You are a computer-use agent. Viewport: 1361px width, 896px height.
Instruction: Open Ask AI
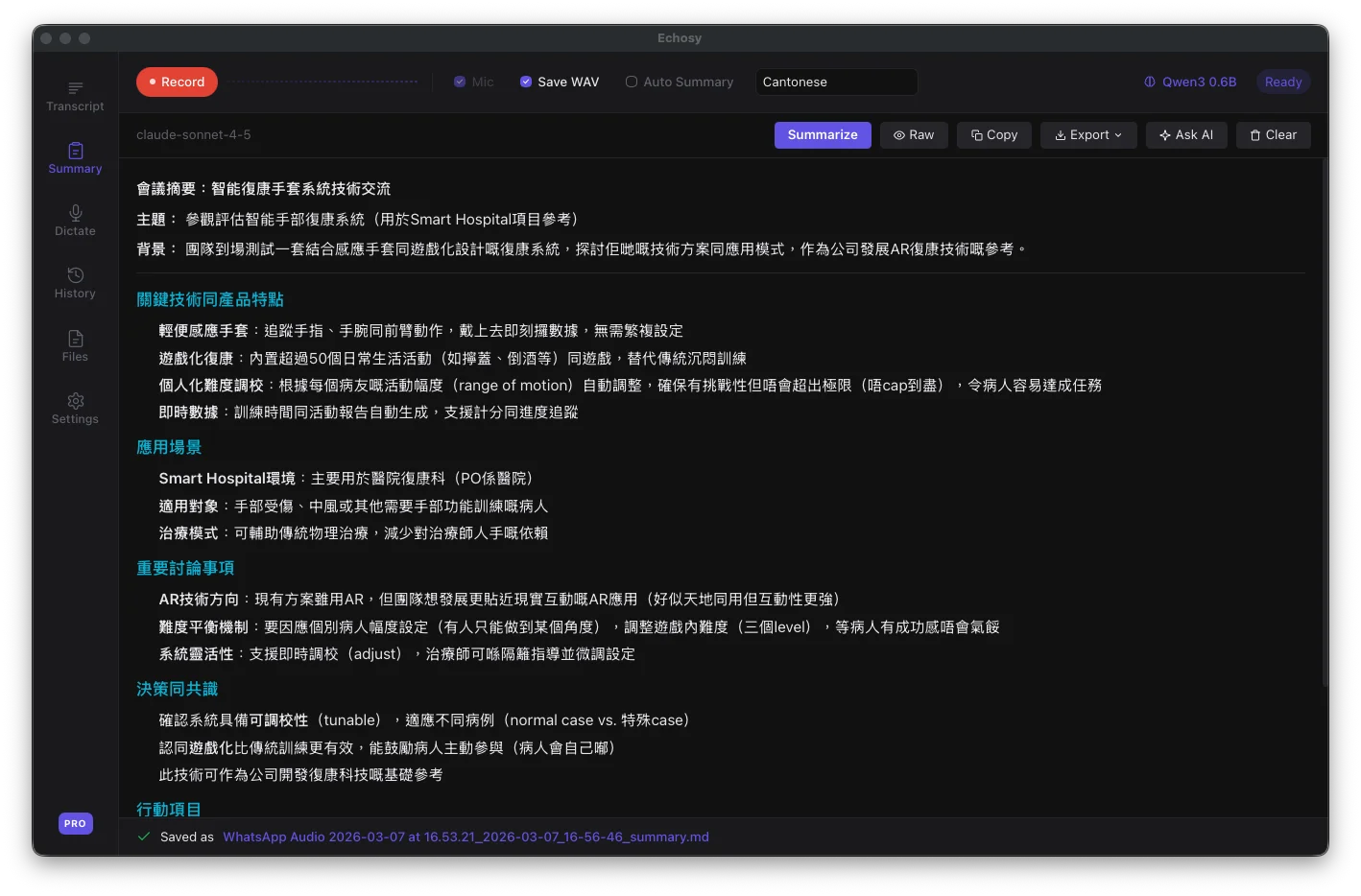point(1186,134)
